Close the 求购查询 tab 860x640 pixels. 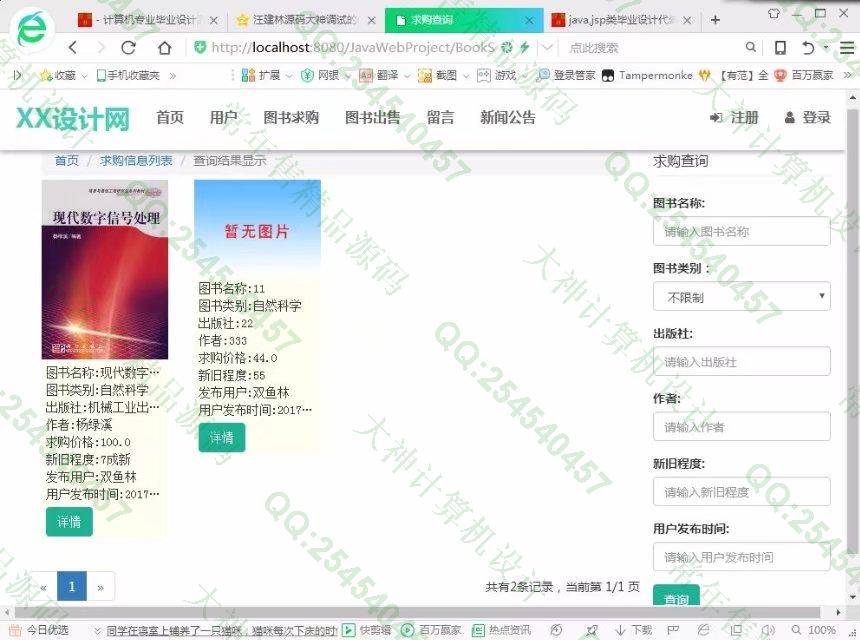tap(529, 20)
